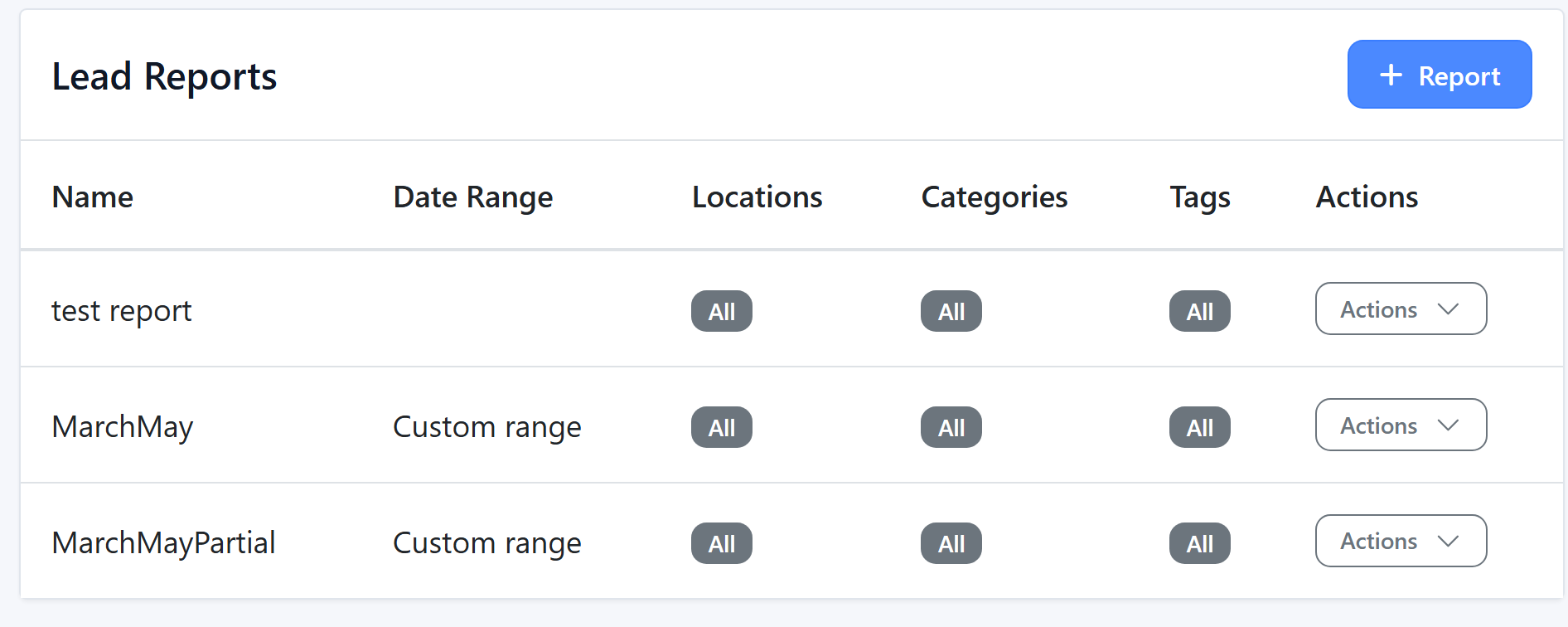Image resolution: width=1568 pixels, height=627 pixels.
Task: Open Actions menu for MarchMayPartial row
Action: click(x=1400, y=542)
